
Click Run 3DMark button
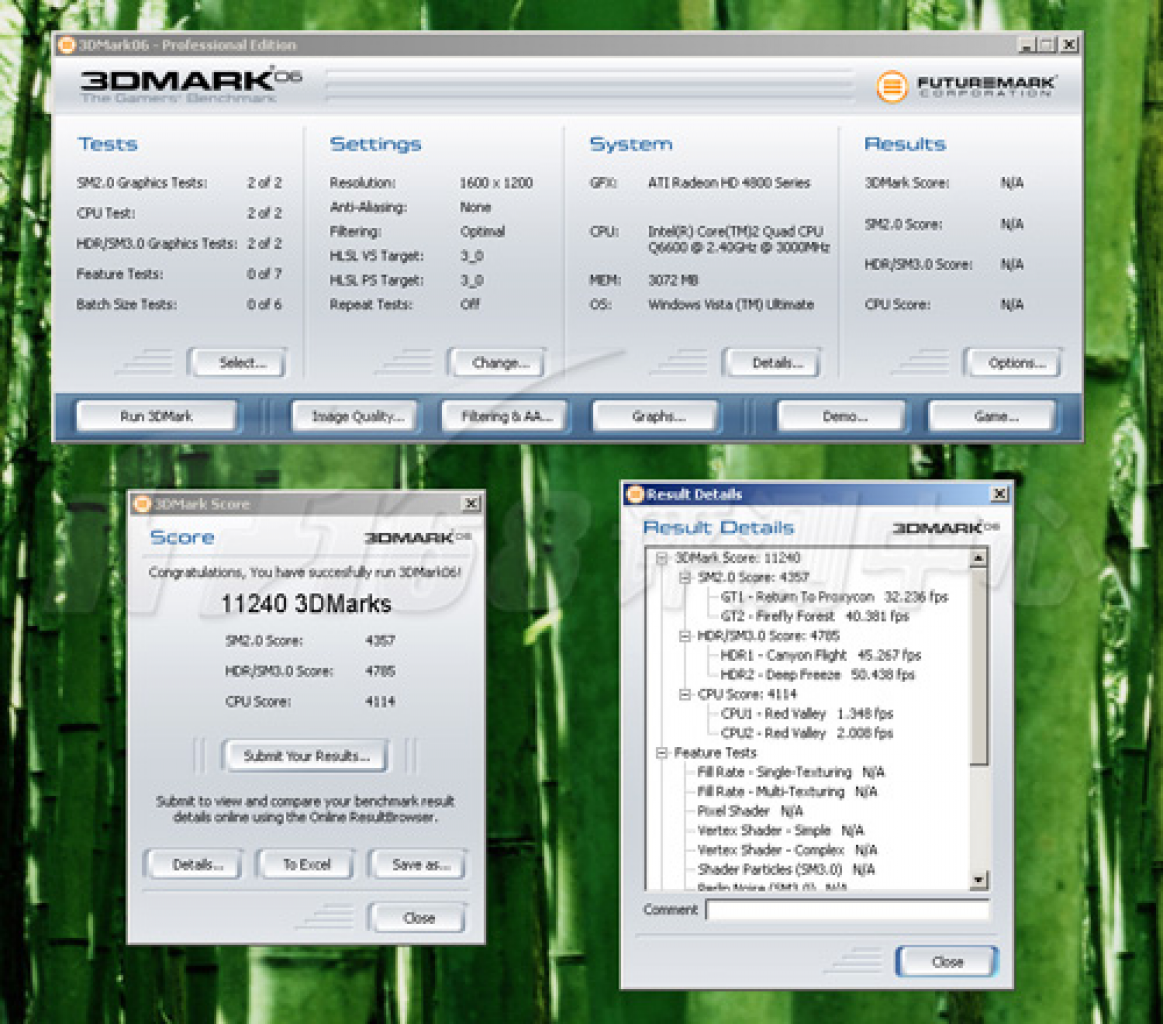point(157,416)
